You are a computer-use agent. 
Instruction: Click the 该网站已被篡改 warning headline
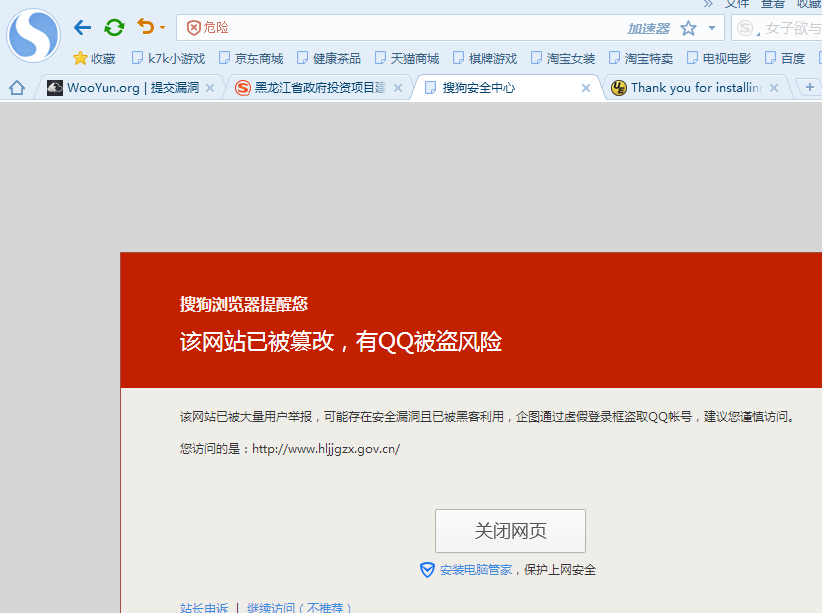tap(341, 342)
